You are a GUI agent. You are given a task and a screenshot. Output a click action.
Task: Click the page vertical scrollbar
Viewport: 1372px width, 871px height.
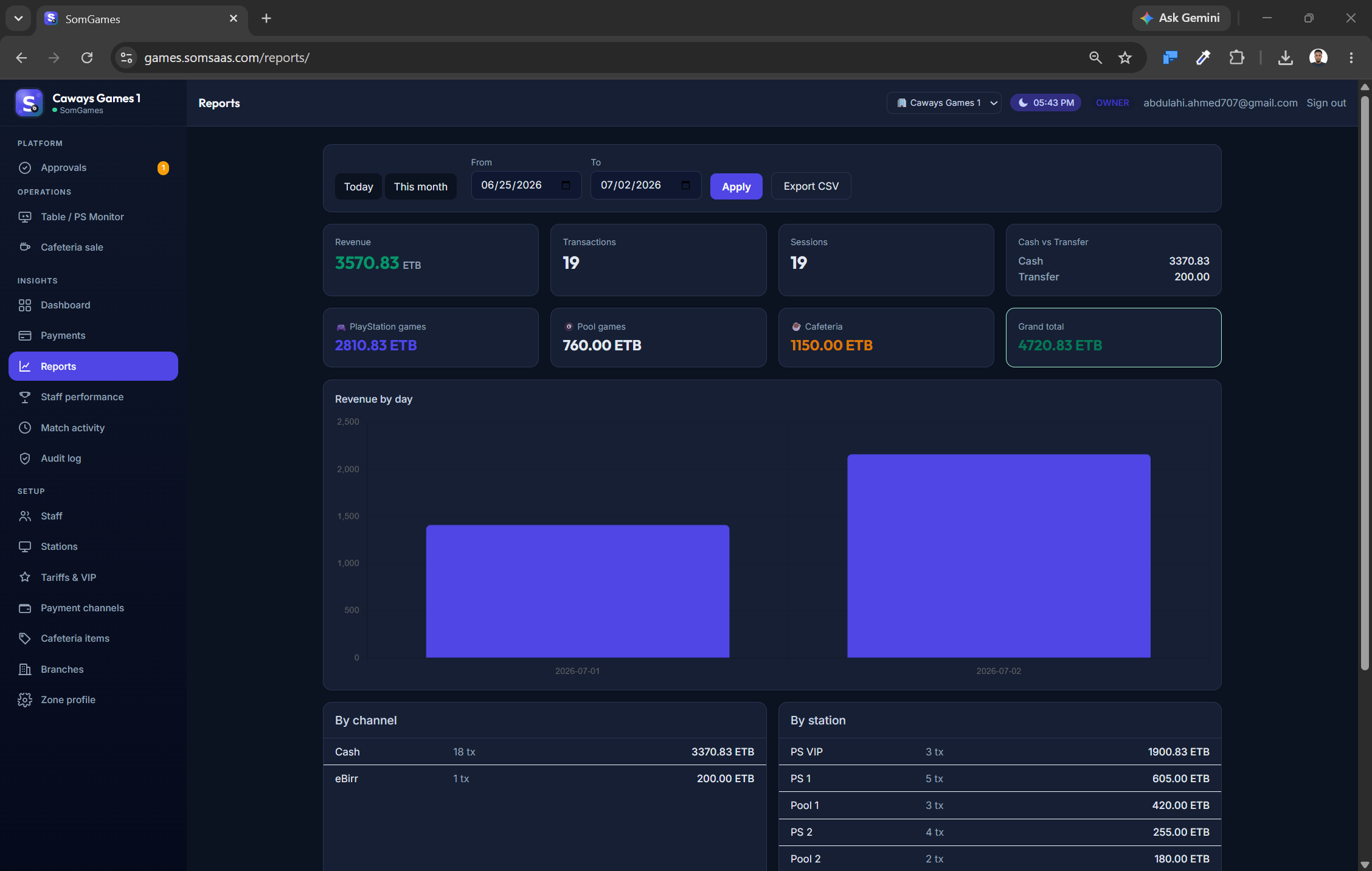tap(1364, 383)
